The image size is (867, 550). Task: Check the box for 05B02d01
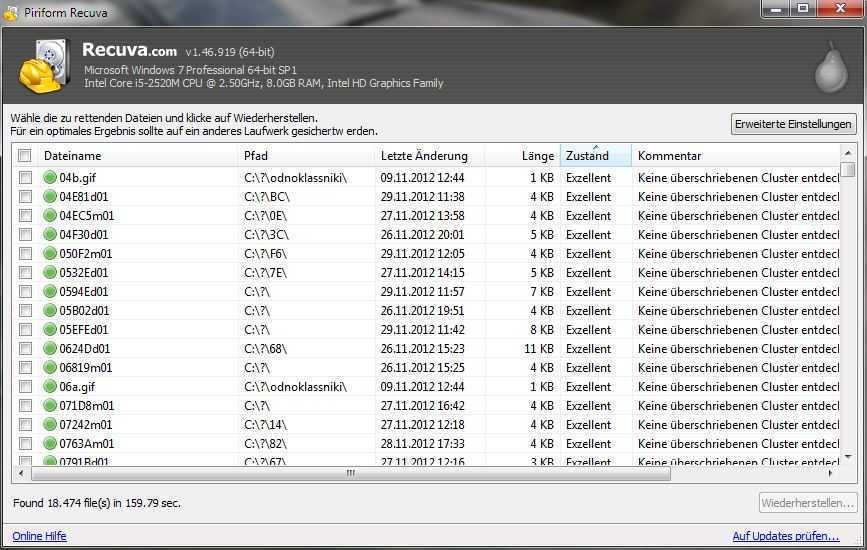click(25, 310)
